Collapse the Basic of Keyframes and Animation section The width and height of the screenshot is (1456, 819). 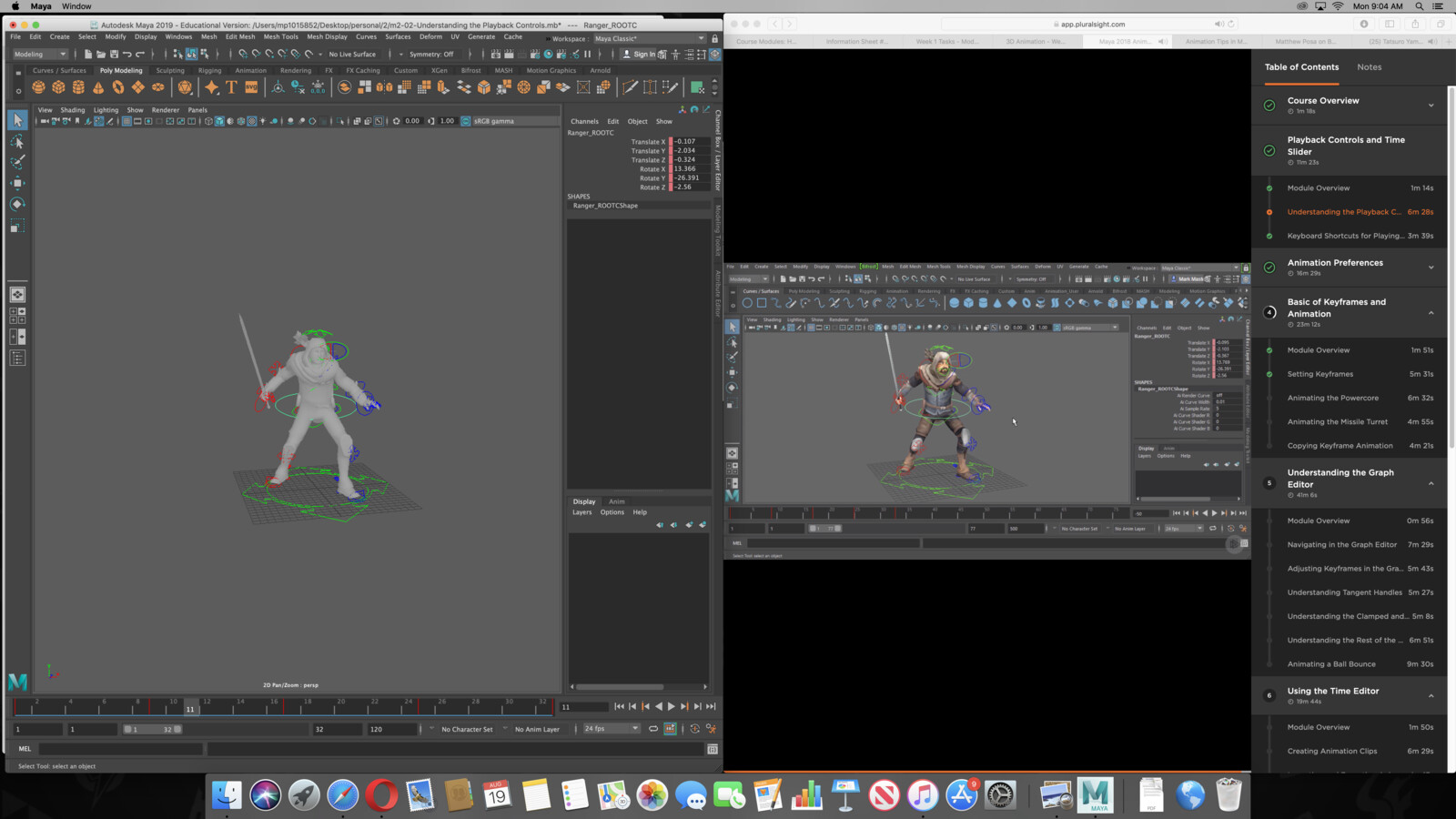click(x=1431, y=313)
